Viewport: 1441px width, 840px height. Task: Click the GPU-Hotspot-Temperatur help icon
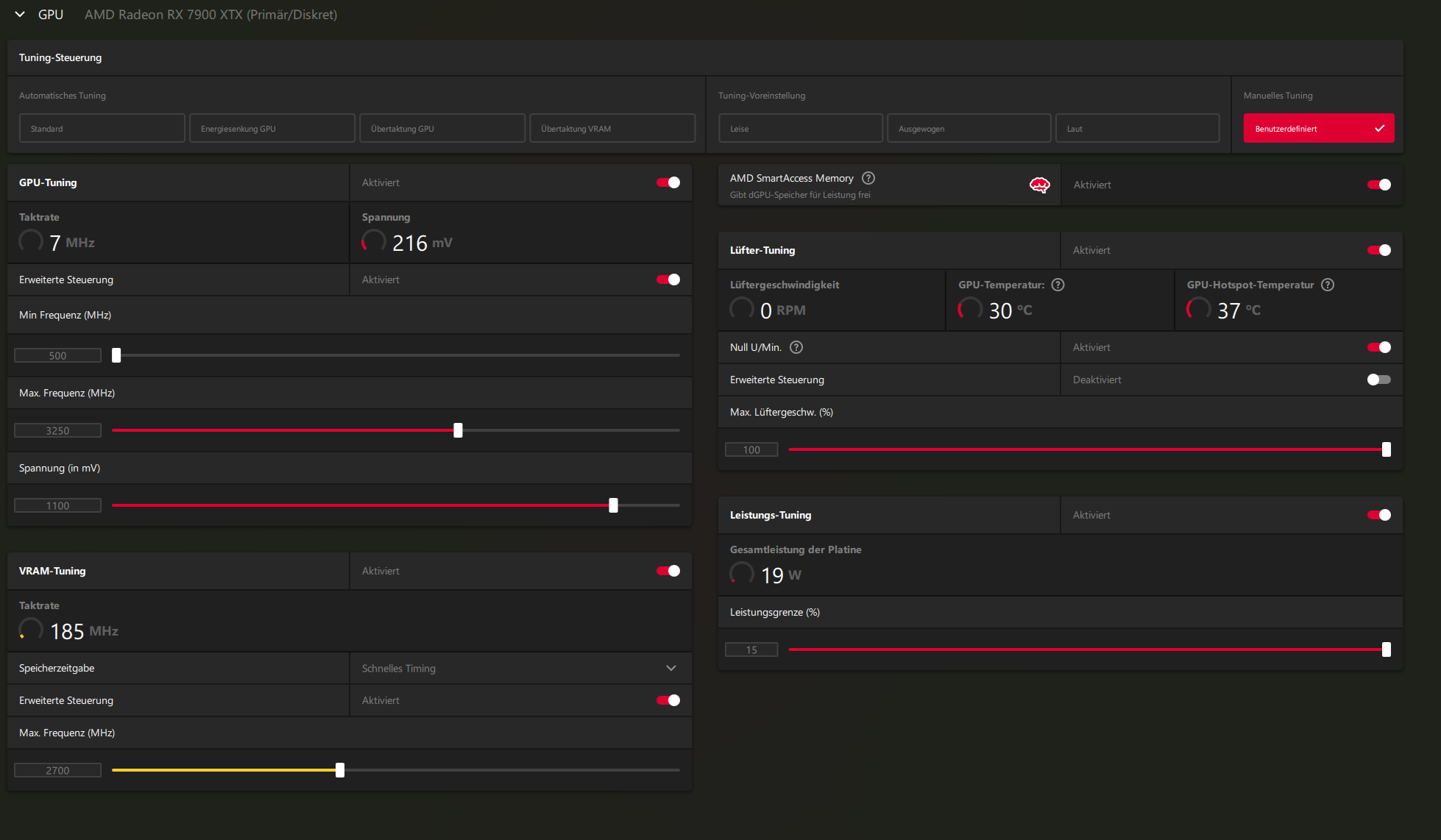coord(1328,285)
